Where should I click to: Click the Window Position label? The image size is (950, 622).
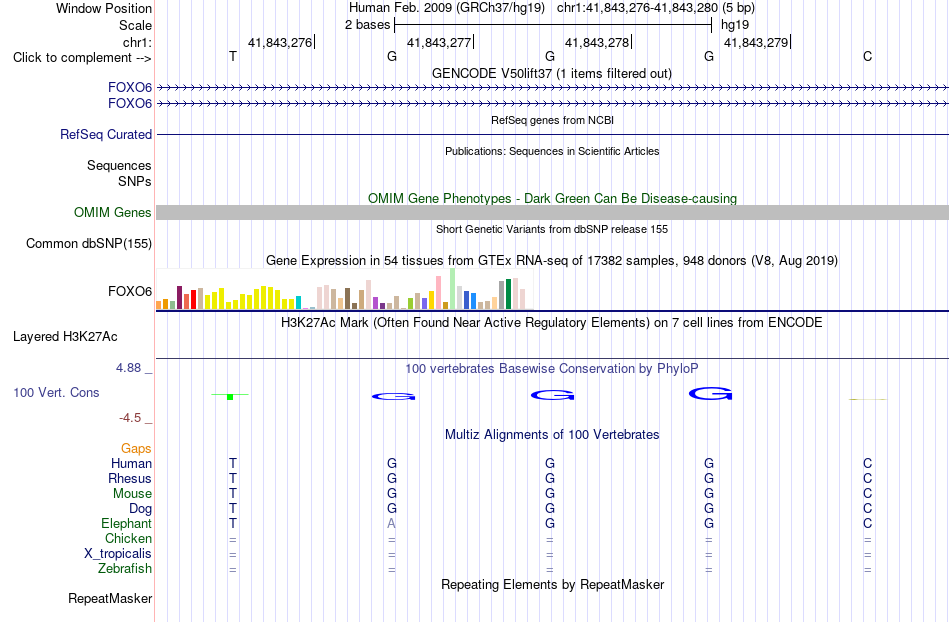(x=104, y=8)
